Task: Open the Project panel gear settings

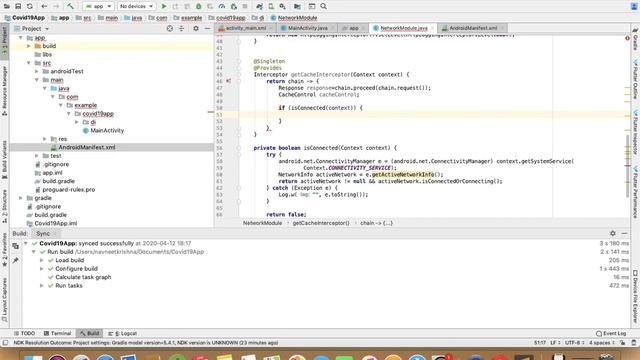Action: pos(196,28)
